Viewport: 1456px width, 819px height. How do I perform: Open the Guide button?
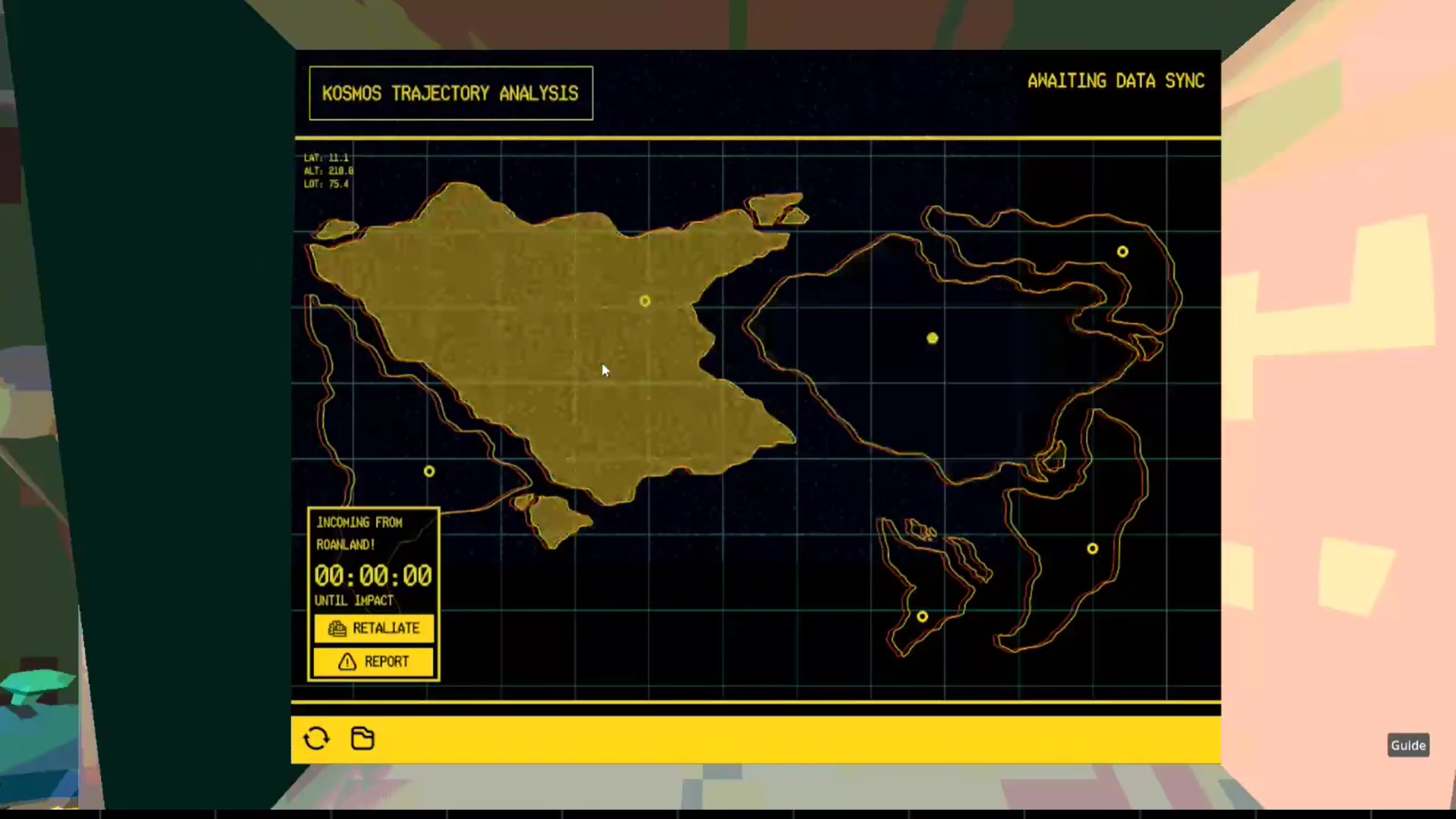(1408, 745)
